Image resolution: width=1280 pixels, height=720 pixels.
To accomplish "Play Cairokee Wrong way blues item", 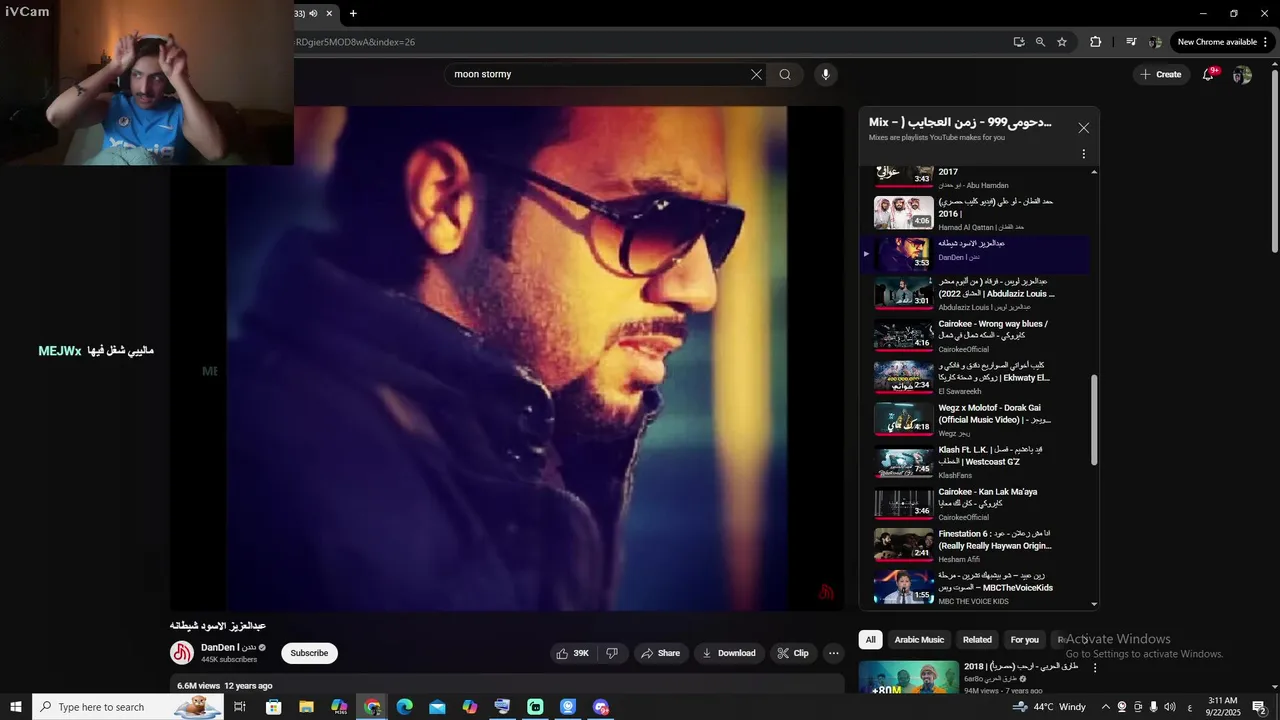I will [975, 336].
